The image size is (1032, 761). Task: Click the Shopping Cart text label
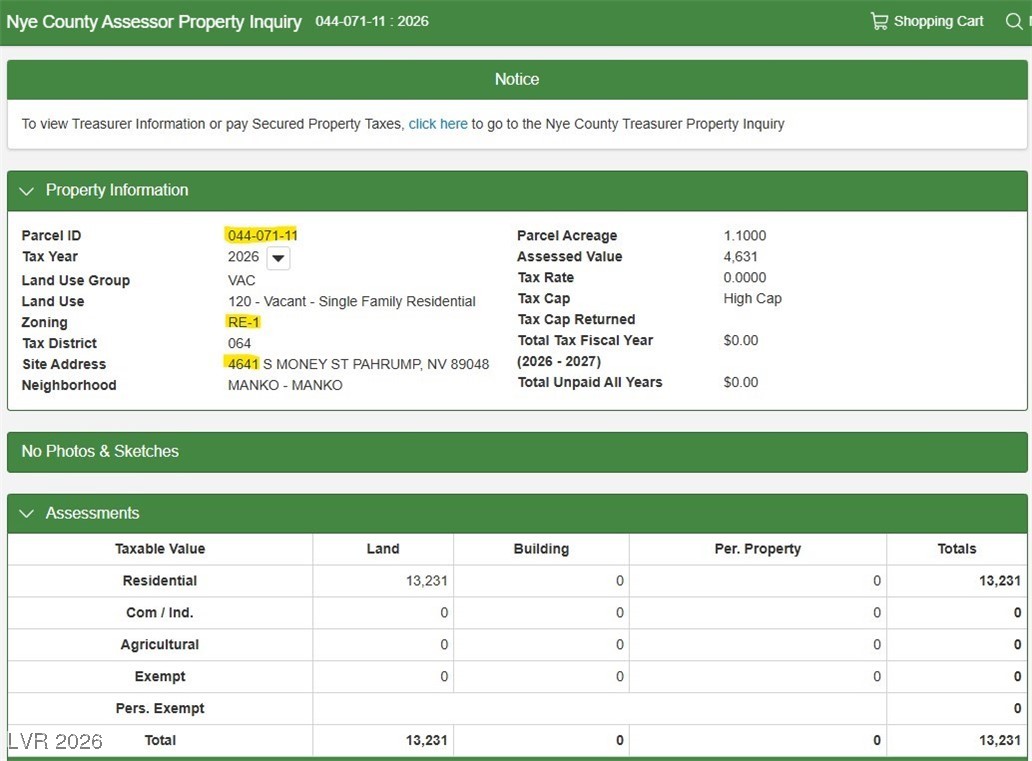pos(938,21)
